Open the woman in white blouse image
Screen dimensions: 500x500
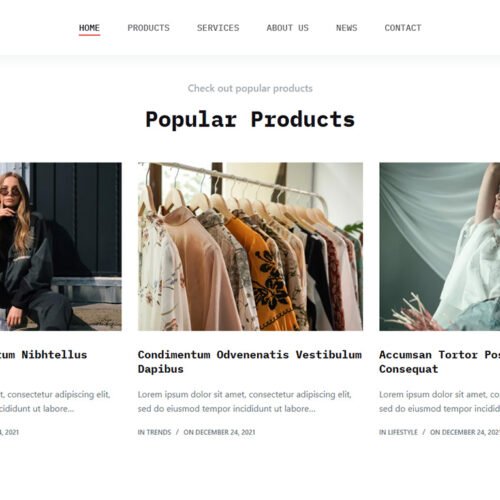tap(440, 247)
